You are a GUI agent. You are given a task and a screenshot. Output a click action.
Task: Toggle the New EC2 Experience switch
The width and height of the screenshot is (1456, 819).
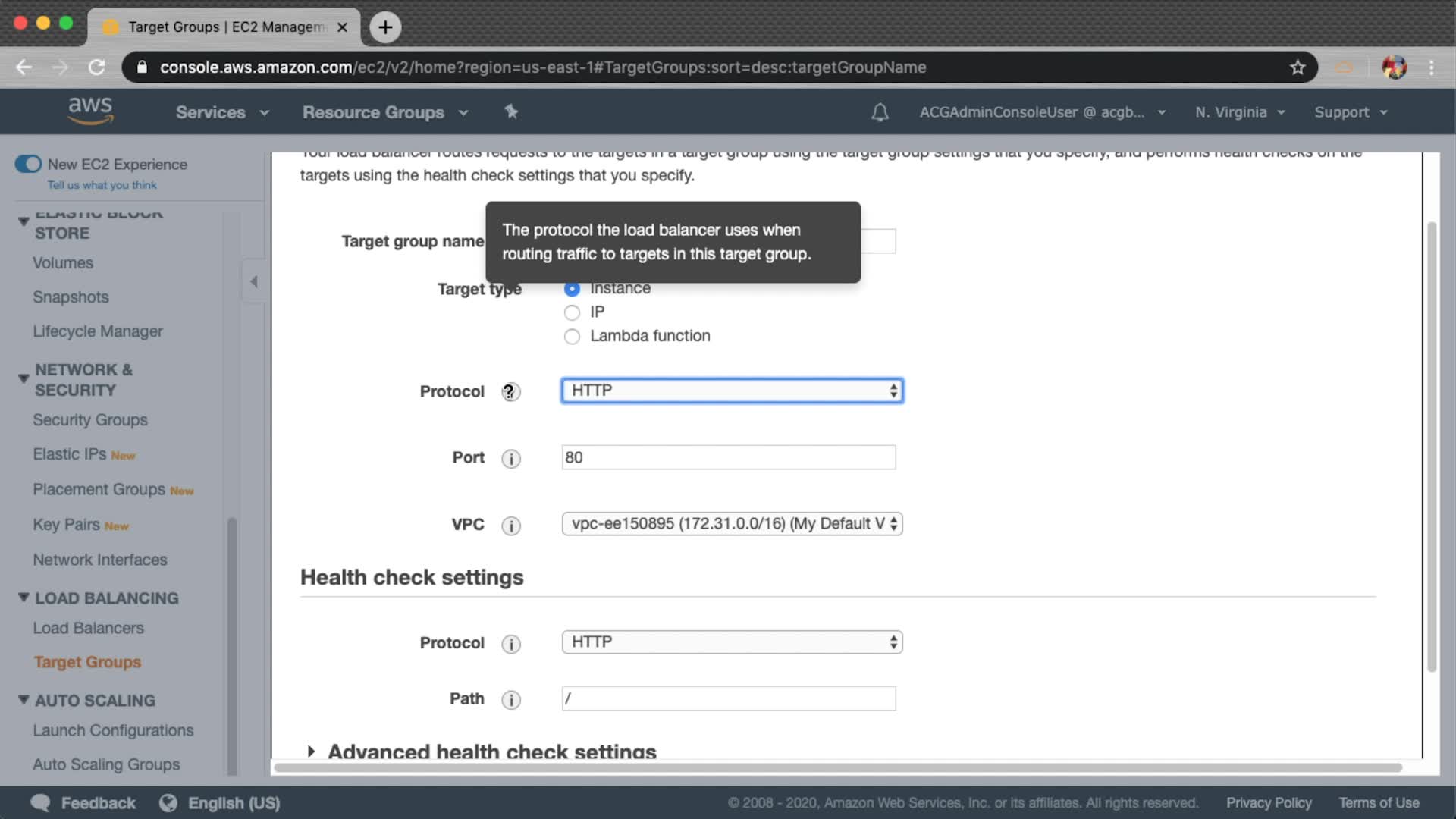pyautogui.click(x=29, y=164)
